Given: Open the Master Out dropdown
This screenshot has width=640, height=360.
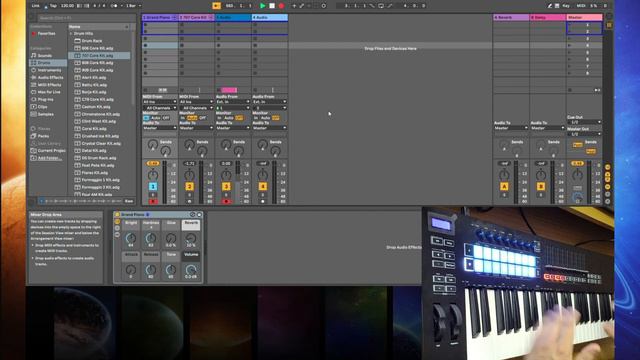Looking at the screenshot, I should tap(584, 134).
